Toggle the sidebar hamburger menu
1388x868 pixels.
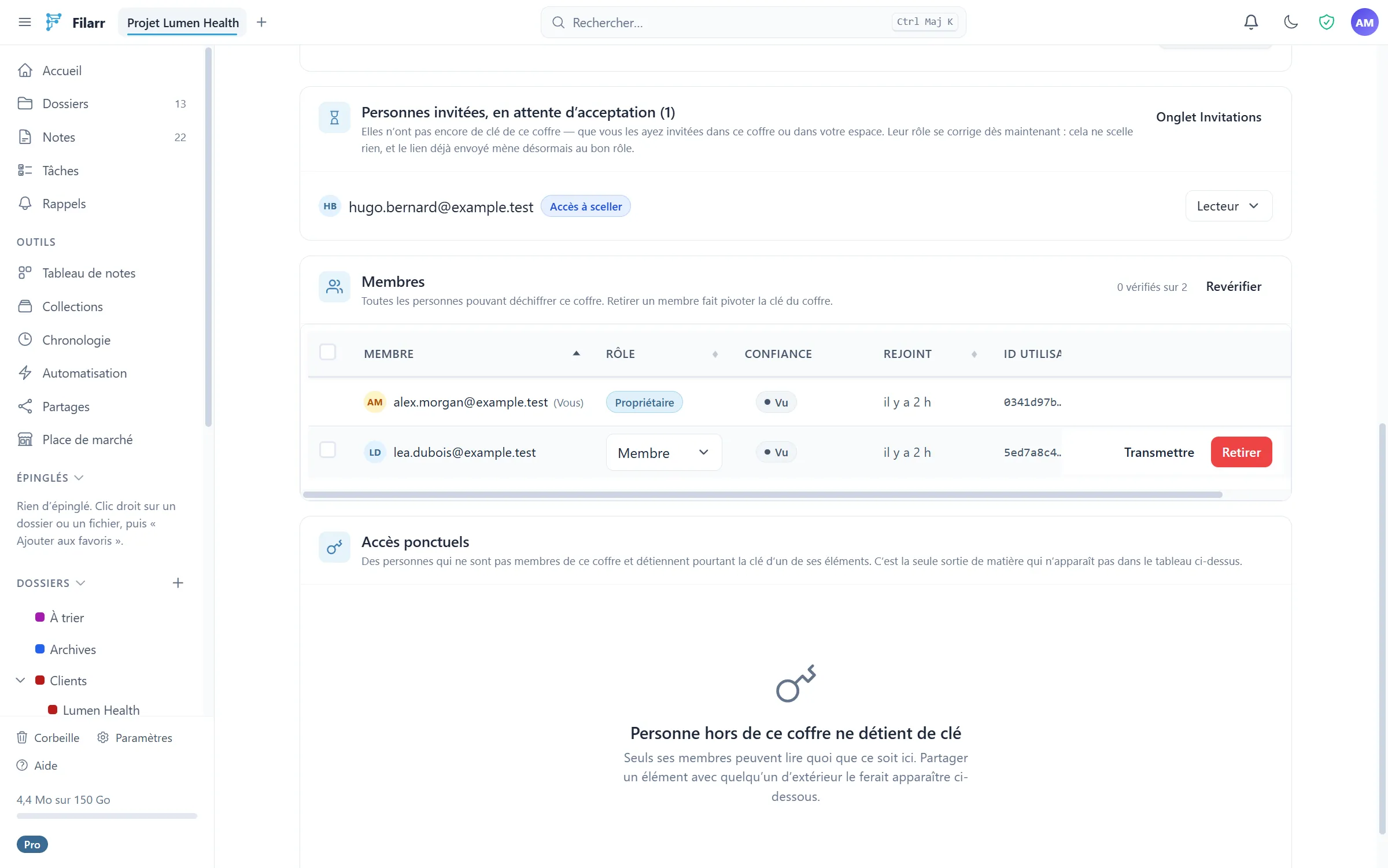[24, 23]
